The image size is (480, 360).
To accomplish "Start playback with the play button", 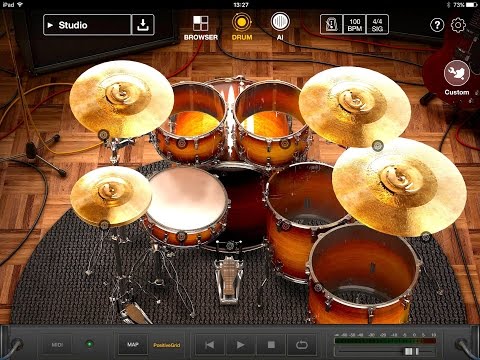I will tap(240, 345).
